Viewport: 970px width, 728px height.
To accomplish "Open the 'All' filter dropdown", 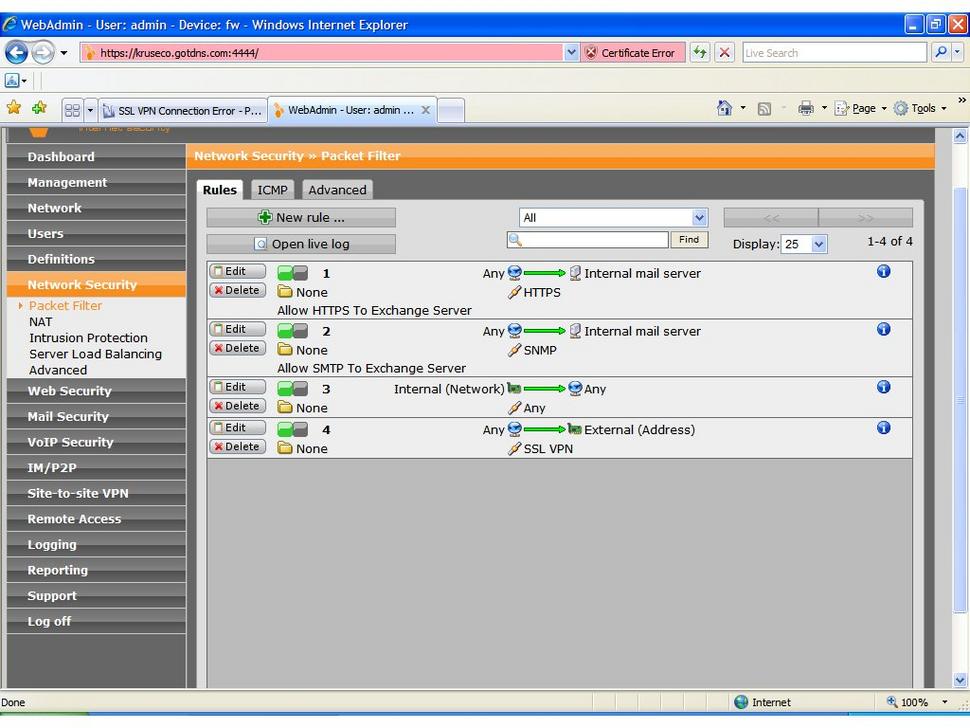I will [613, 217].
